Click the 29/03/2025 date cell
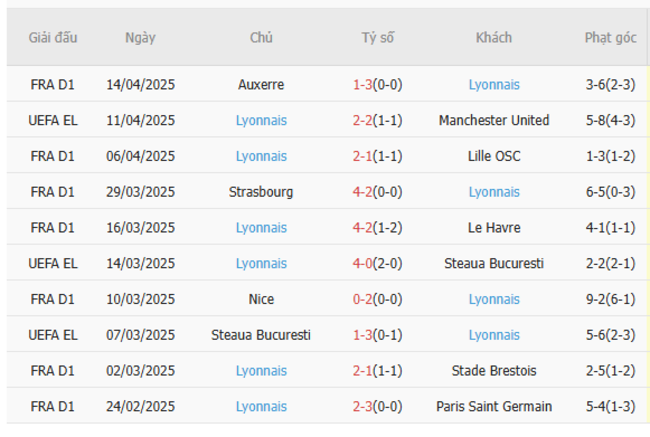This screenshot has height=437, width=650. point(140,192)
